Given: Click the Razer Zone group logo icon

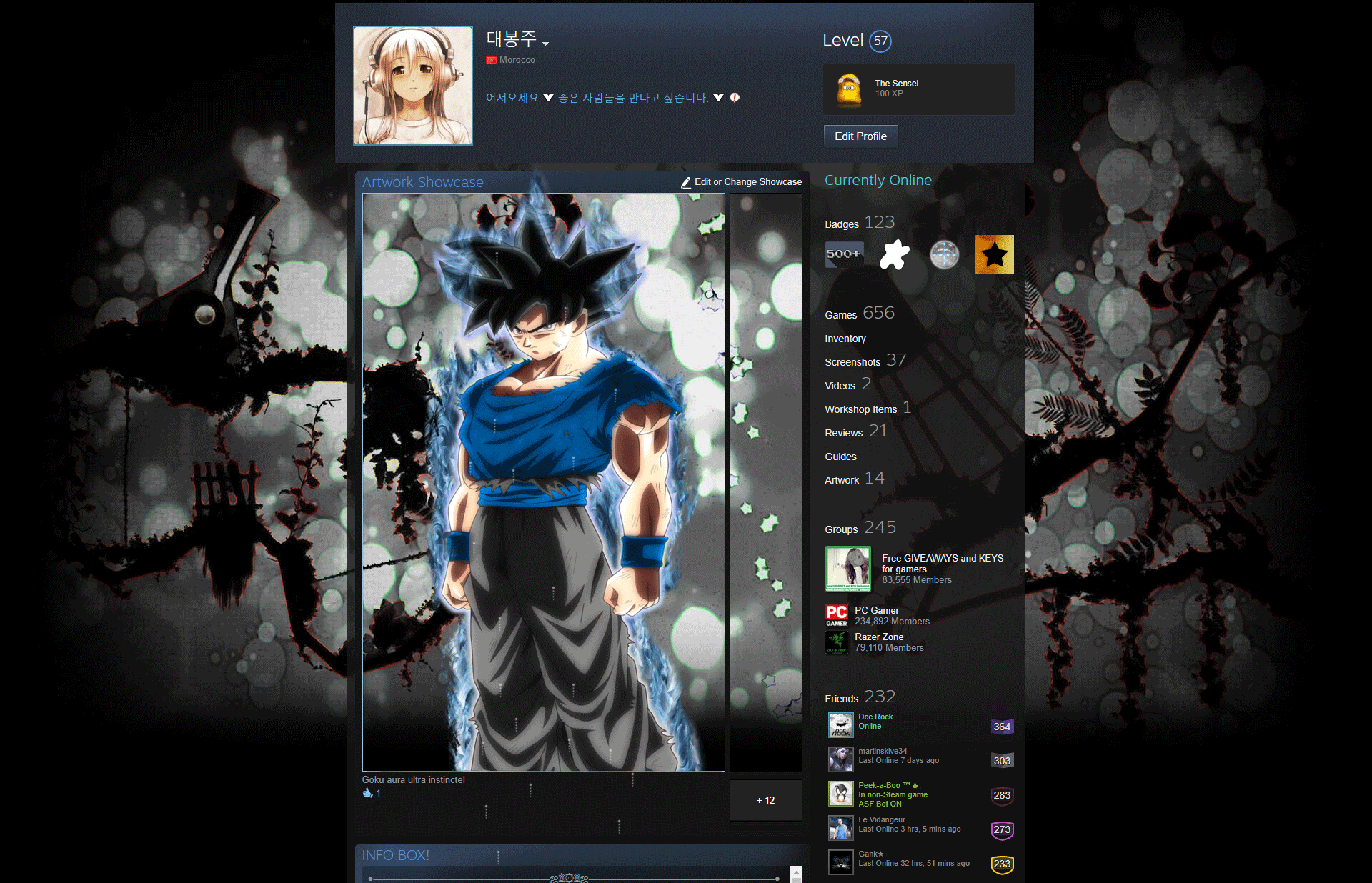Looking at the screenshot, I should pyautogui.click(x=836, y=641).
